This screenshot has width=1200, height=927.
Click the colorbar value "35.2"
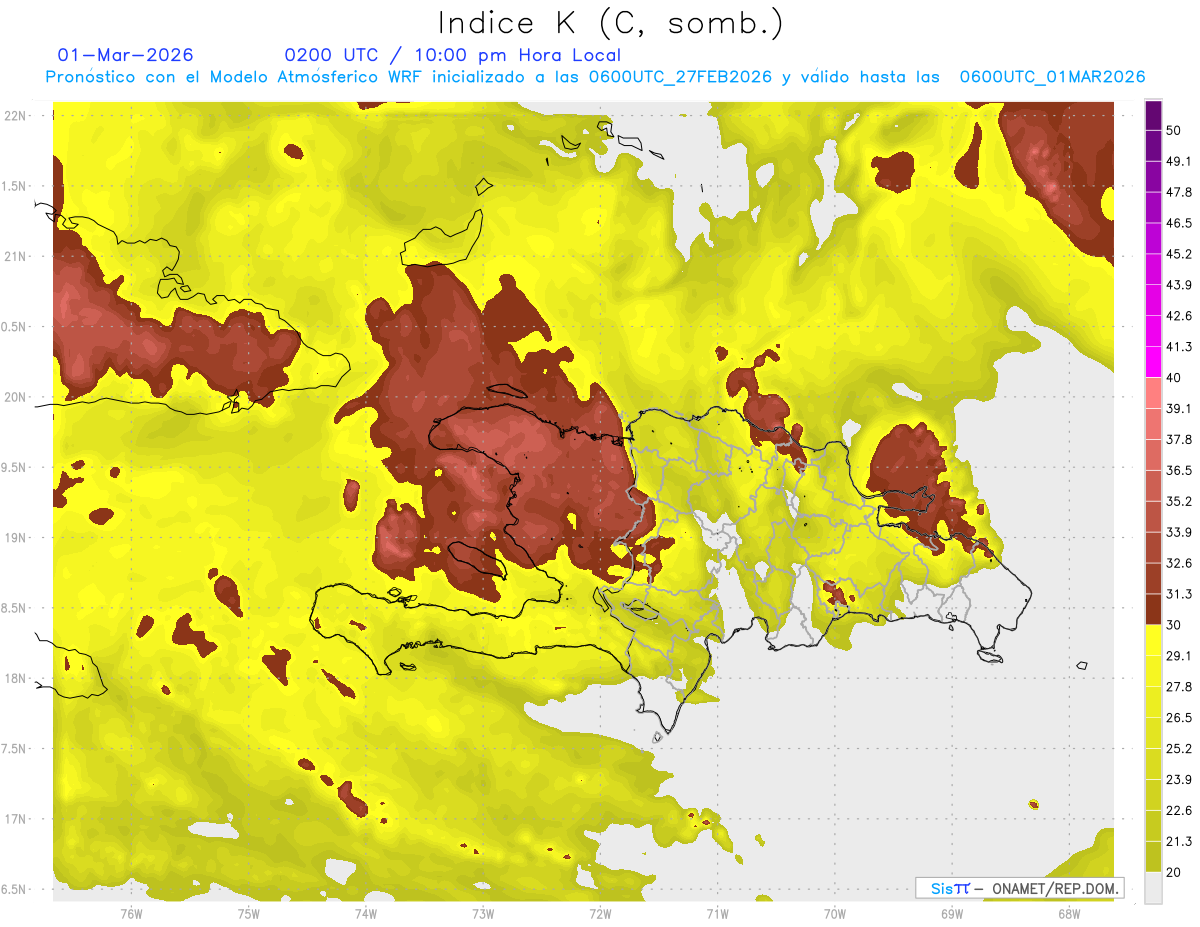[x=1178, y=501]
